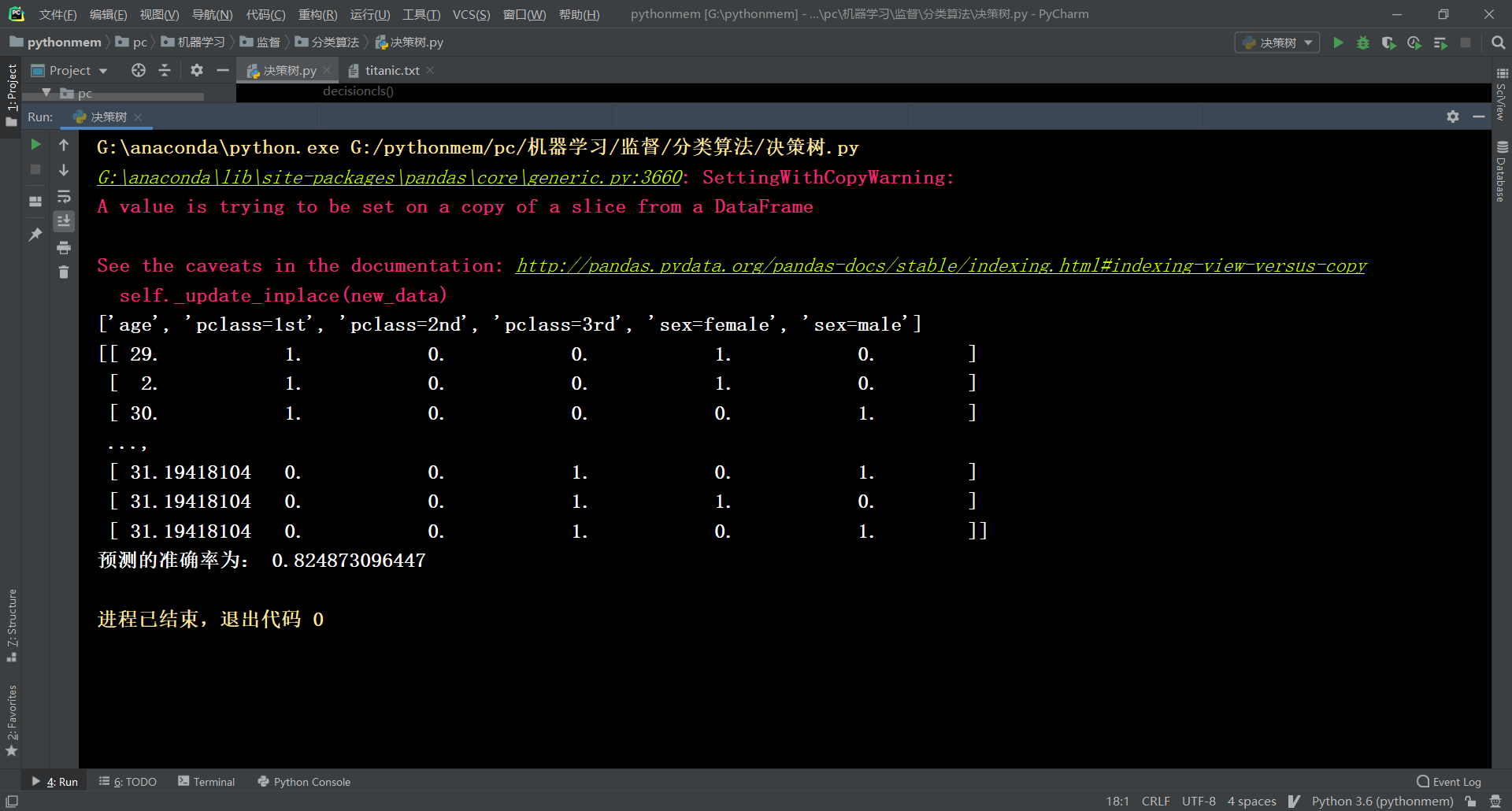Click the up arrow in Run panel

pyautogui.click(x=64, y=145)
